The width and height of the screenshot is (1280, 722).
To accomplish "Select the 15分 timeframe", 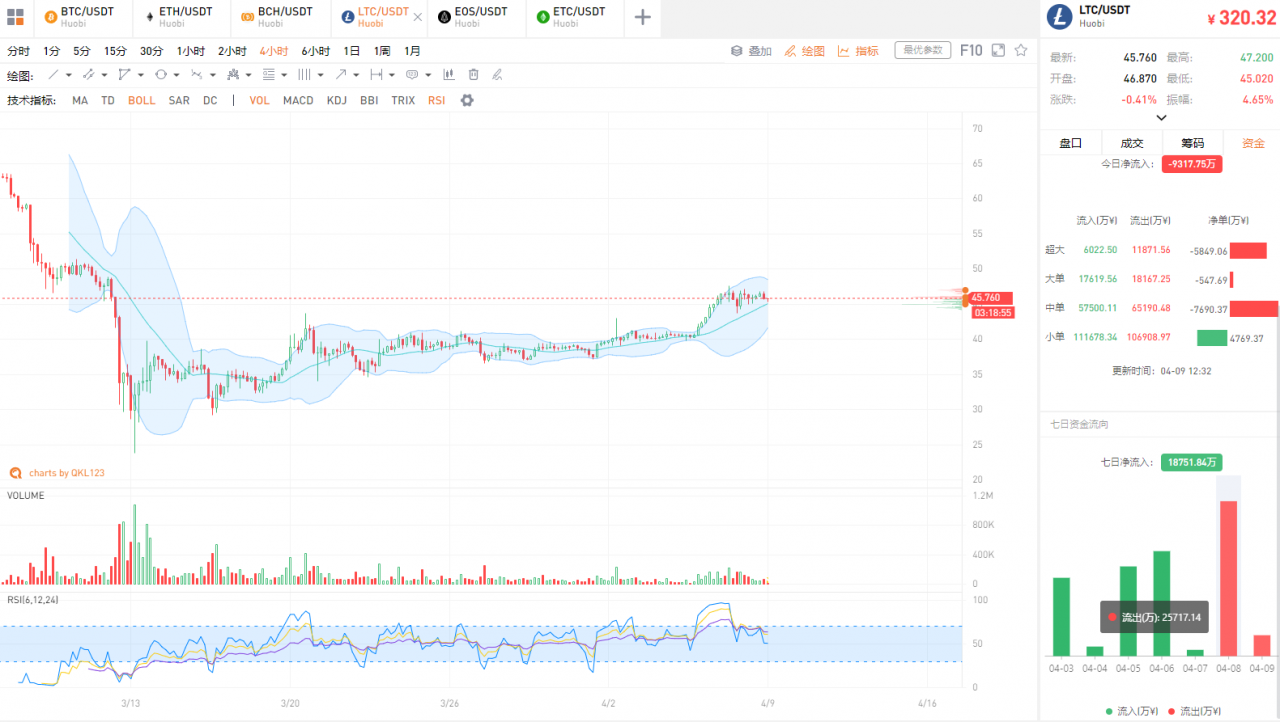I will point(116,51).
